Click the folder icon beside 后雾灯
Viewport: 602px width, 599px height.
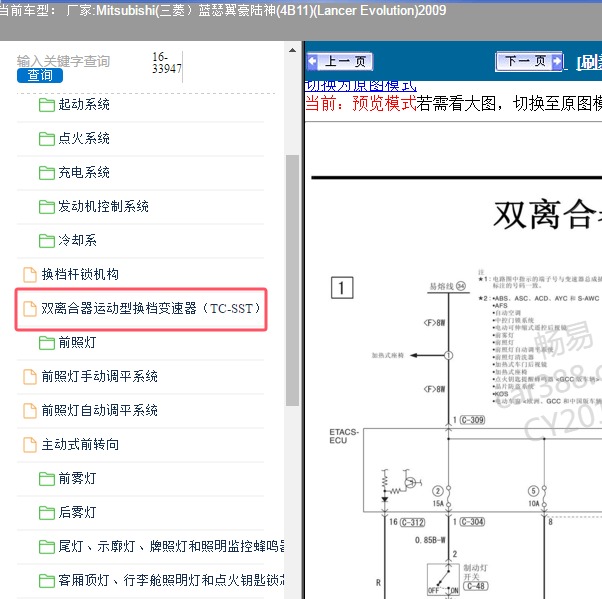[46, 513]
